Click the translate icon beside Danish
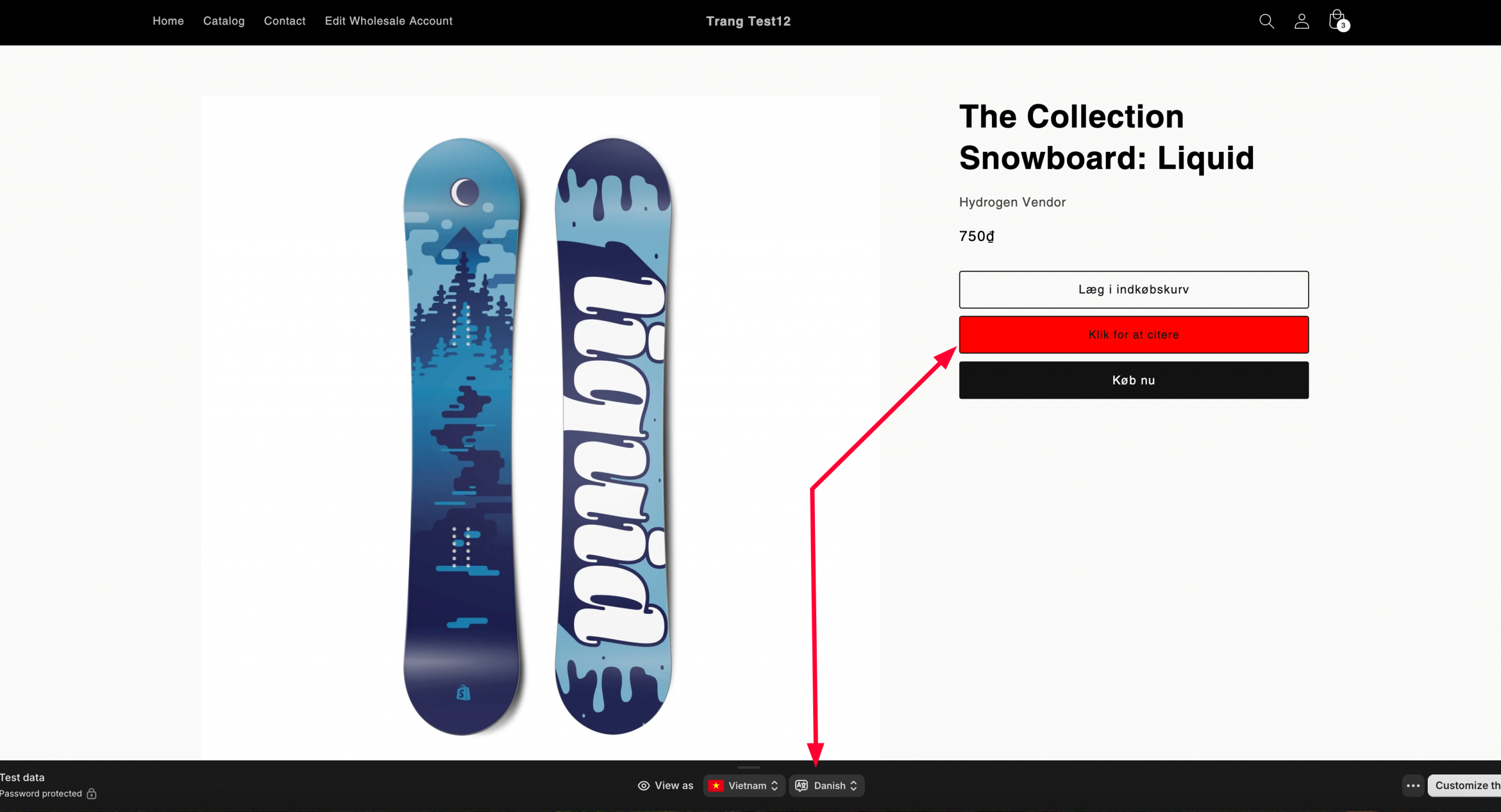This screenshot has height=812, width=1501. (x=802, y=786)
